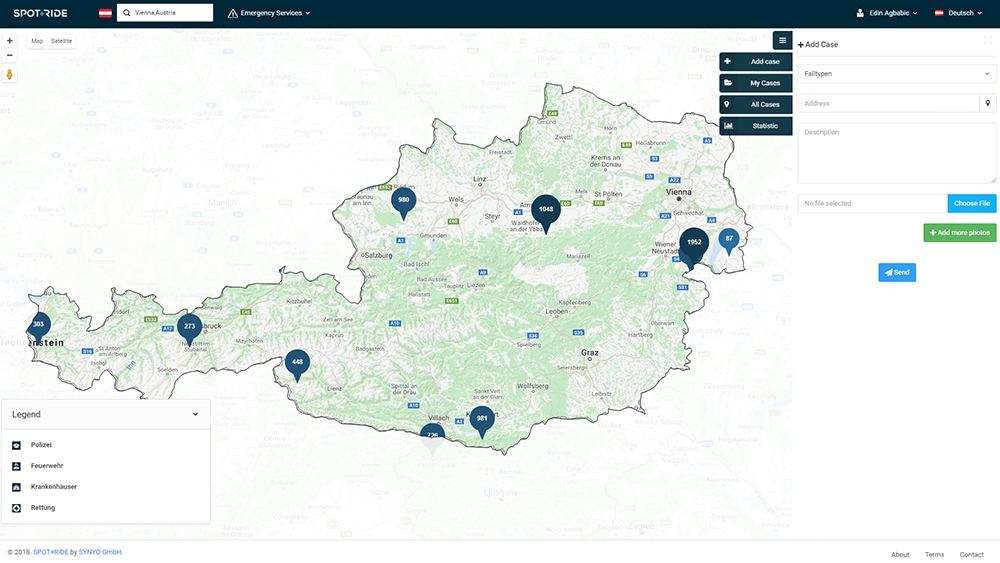Click the location pin icon beside Address field
Image resolution: width=1000 pixels, height=563 pixels.
pos(987,103)
